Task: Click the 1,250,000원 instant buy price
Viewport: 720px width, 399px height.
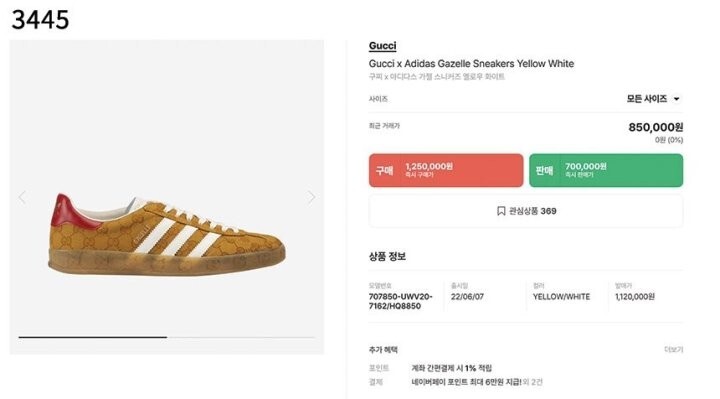Action: point(429,166)
